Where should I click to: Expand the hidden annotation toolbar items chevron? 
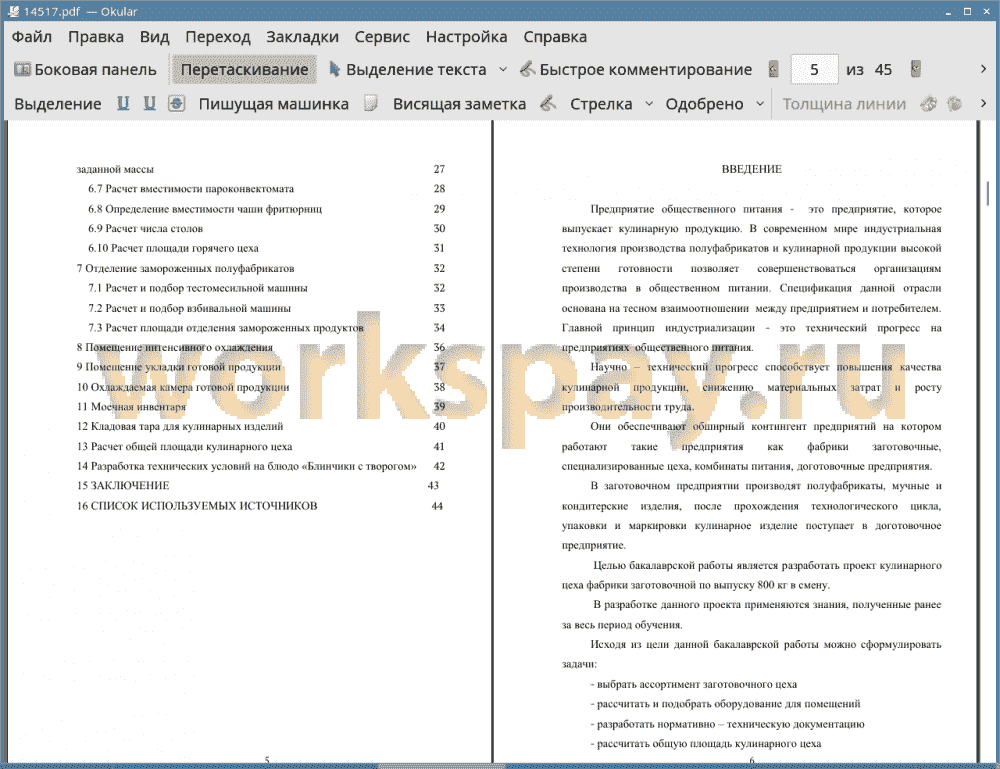coord(983,103)
